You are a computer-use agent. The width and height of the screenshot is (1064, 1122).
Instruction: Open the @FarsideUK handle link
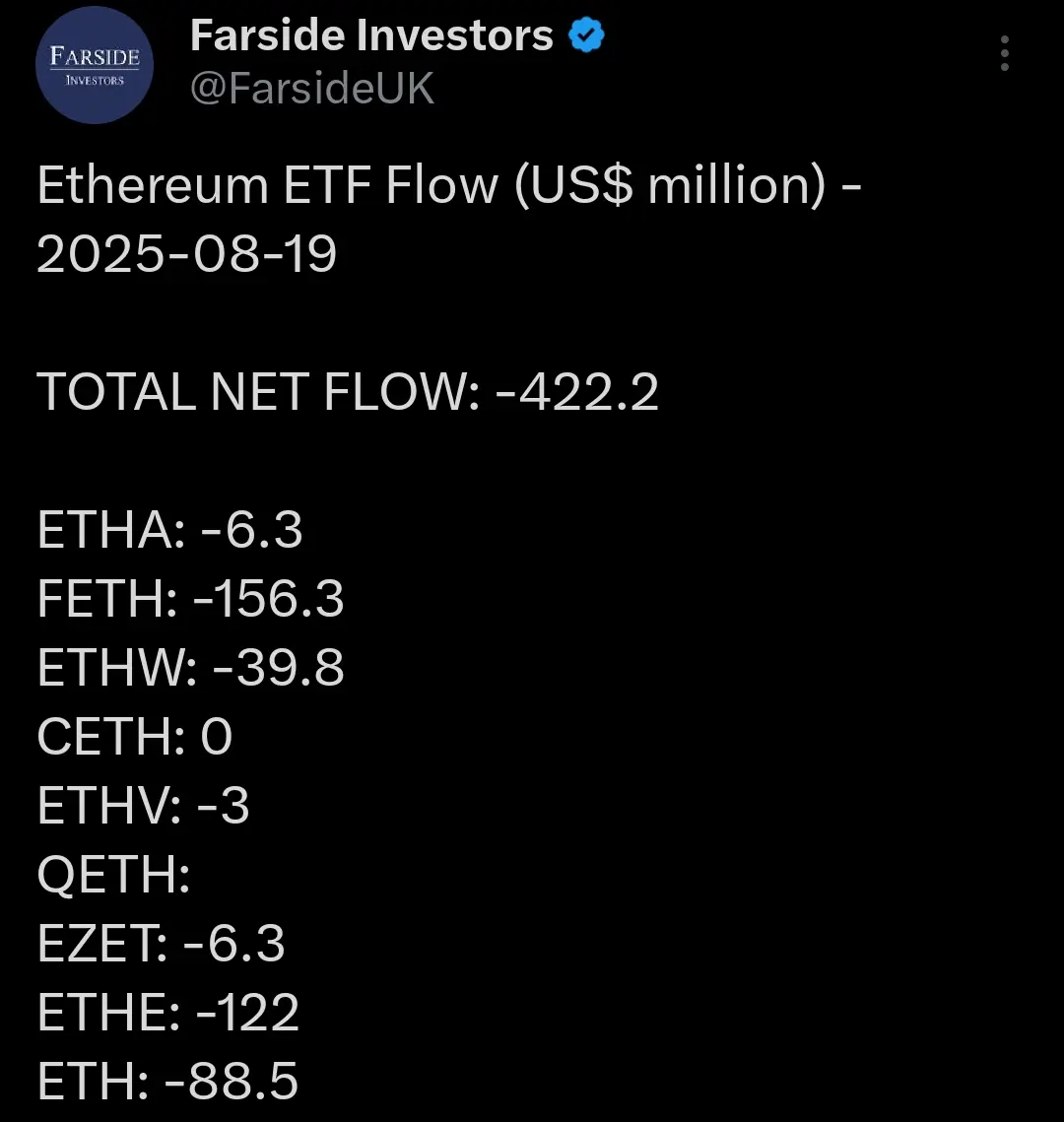click(312, 88)
